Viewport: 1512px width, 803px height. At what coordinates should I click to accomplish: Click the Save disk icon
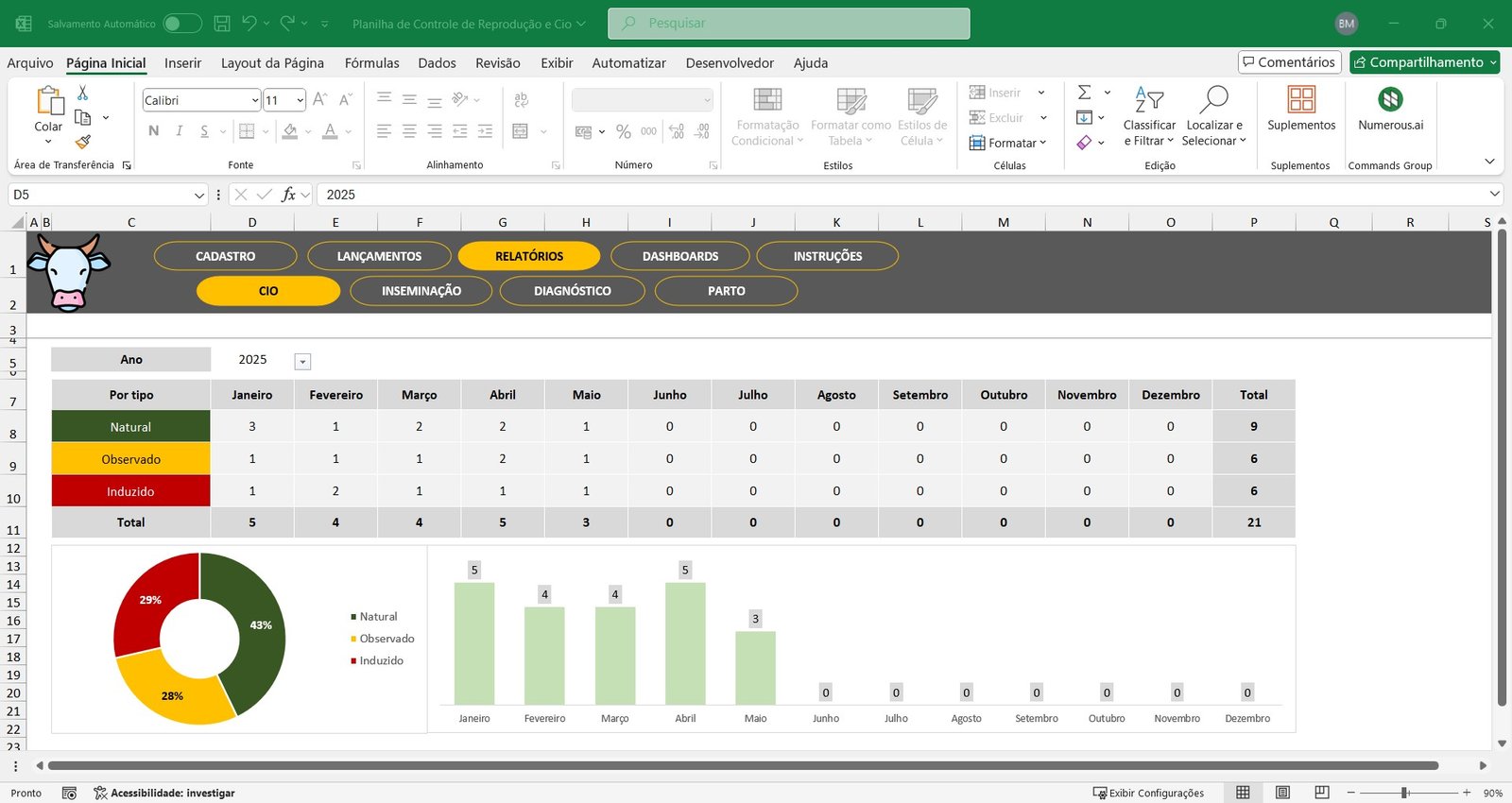point(222,24)
